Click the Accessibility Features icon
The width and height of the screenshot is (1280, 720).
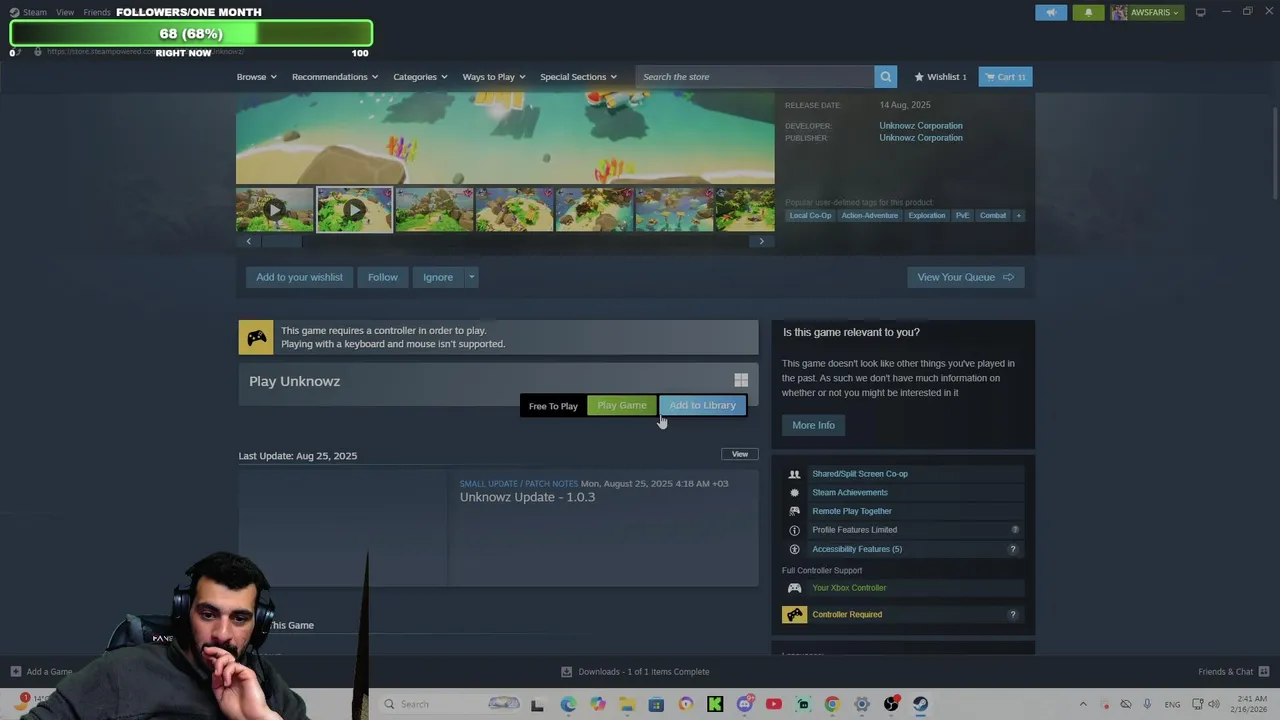(x=794, y=549)
